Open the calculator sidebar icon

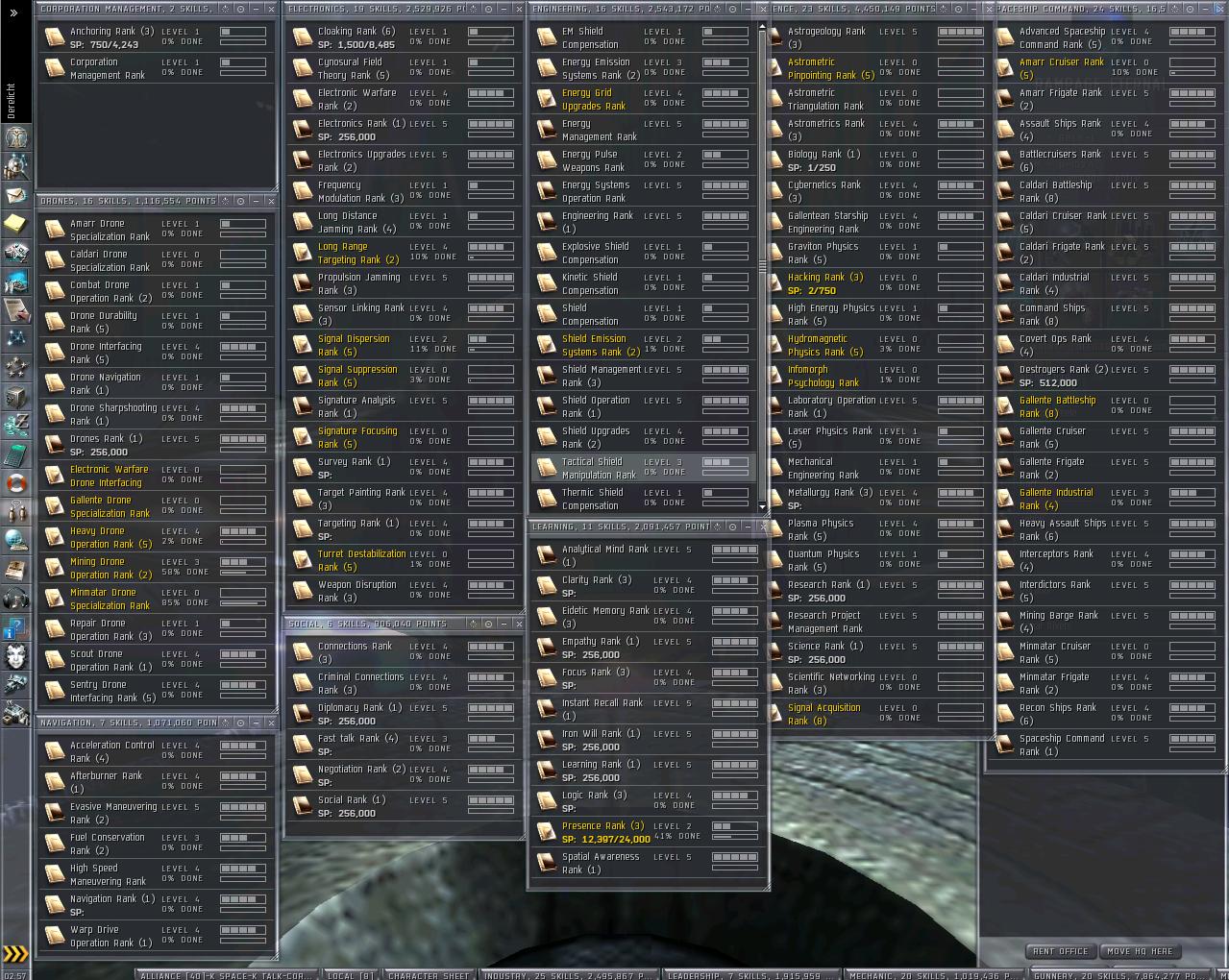(x=15, y=454)
